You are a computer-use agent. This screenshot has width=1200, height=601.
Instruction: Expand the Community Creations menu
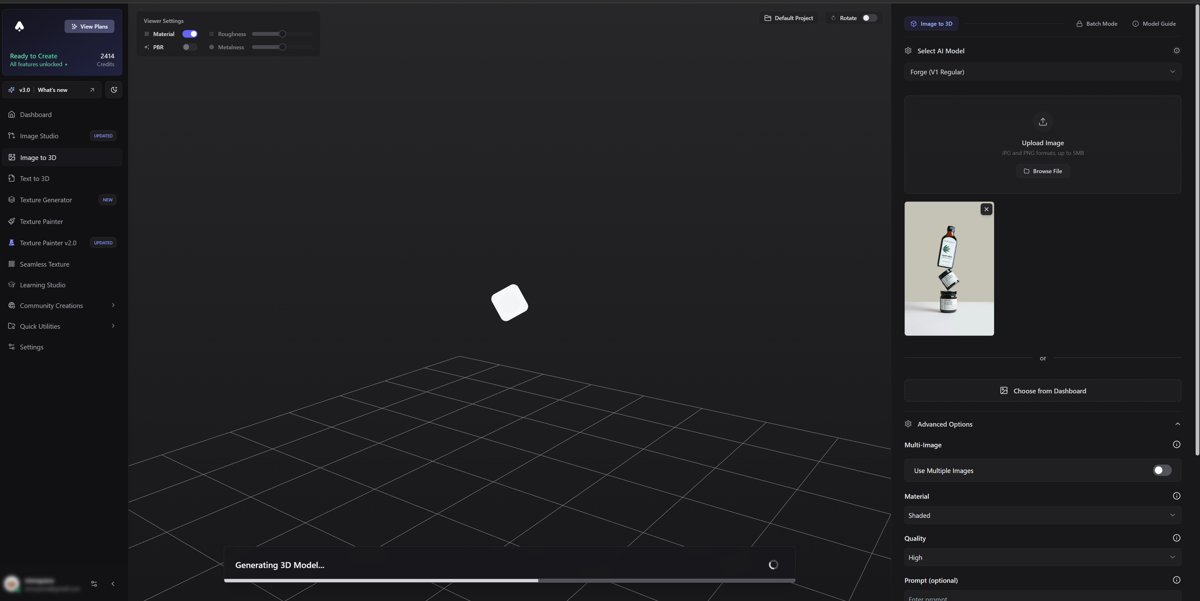61,306
